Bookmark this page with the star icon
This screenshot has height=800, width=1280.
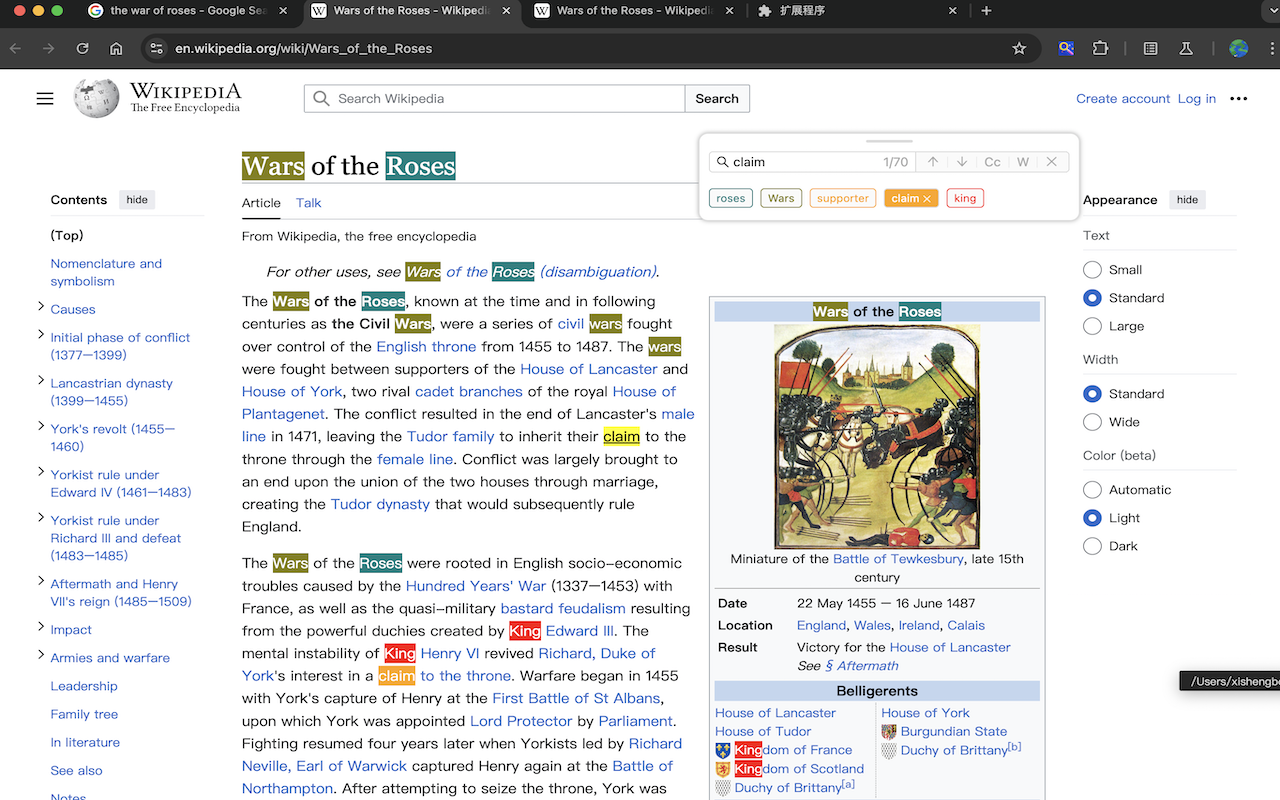[x=1019, y=48]
